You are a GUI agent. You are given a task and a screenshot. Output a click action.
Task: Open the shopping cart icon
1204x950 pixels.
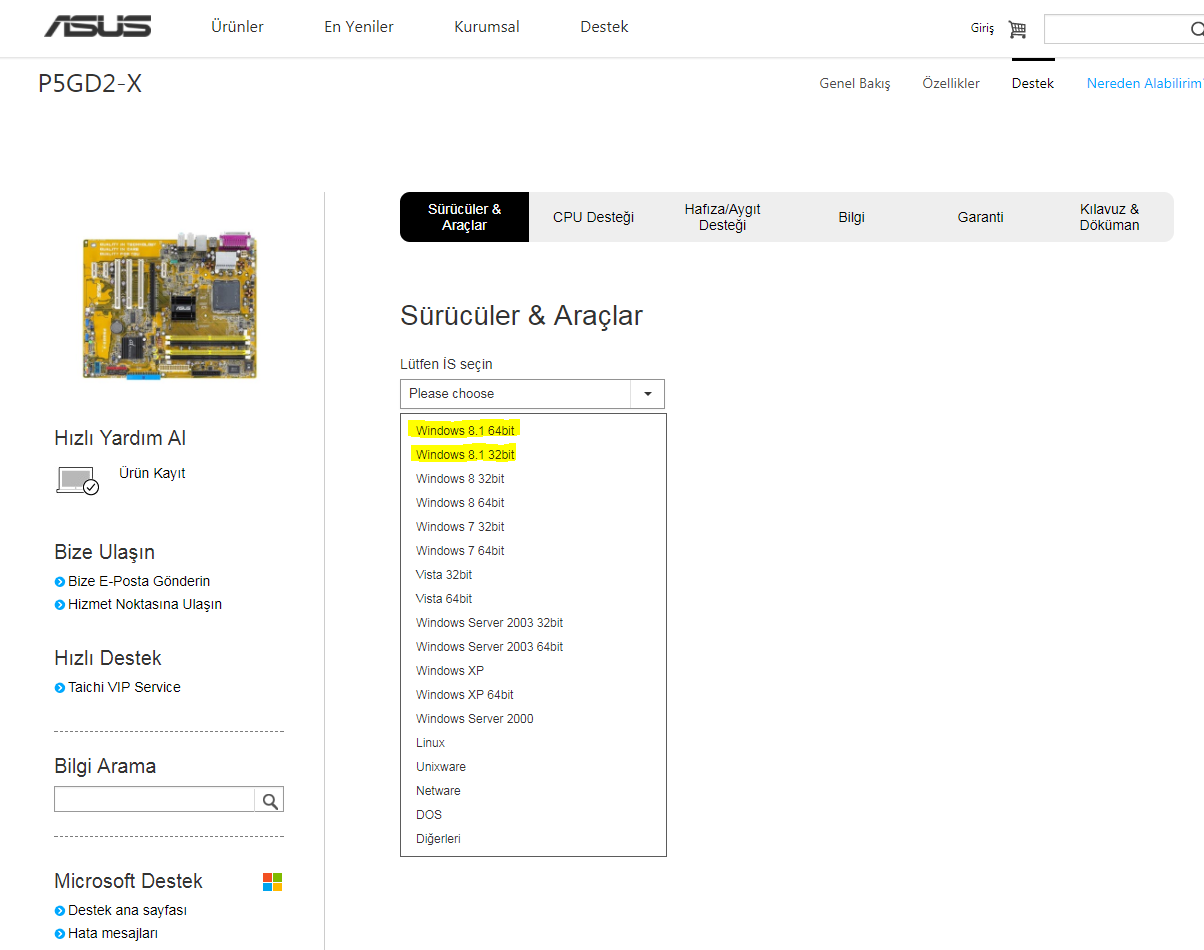pyautogui.click(x=1017, y=29)
